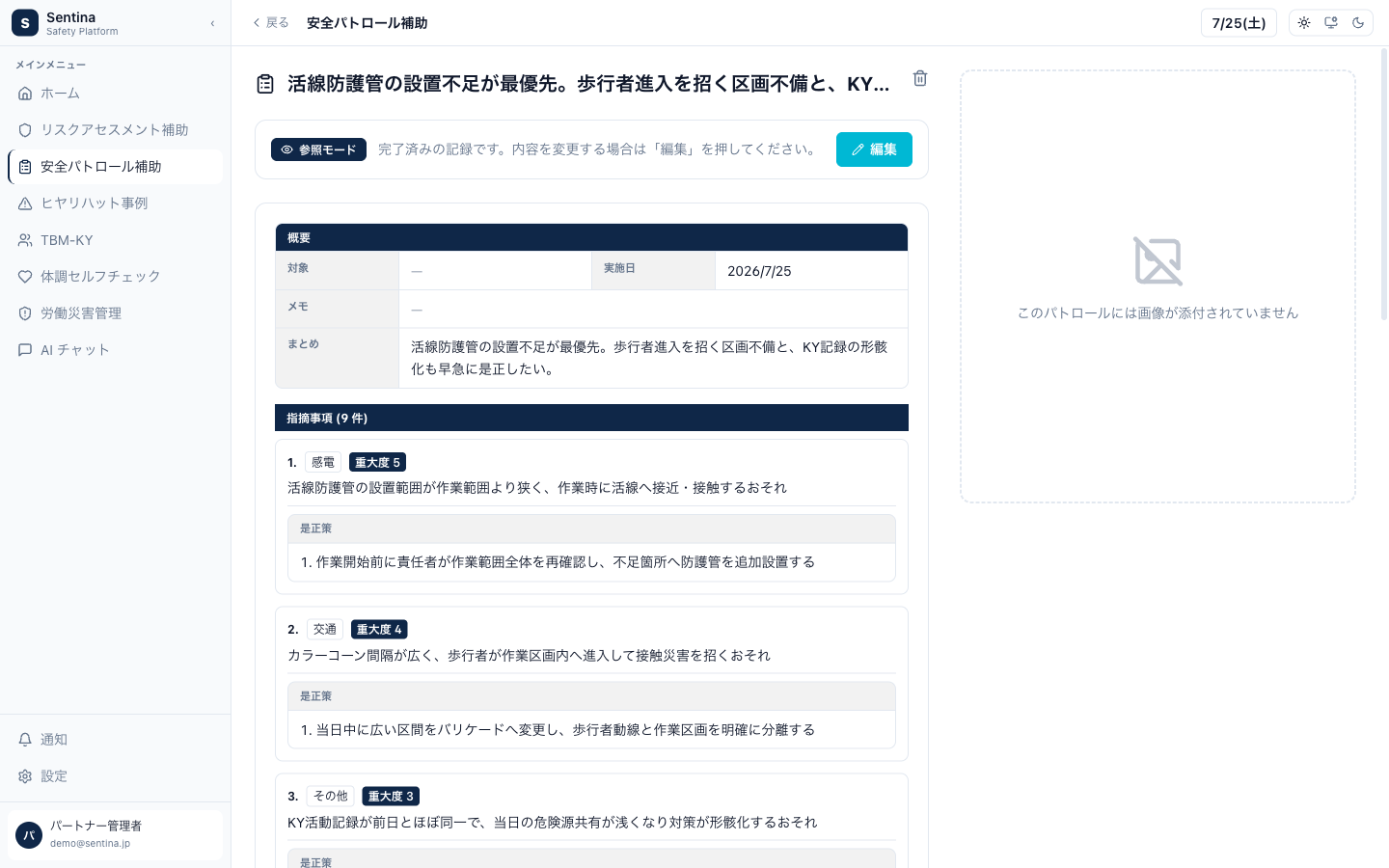
Task: Click the 重大度 5 badge
Action: tap(377, 463)
